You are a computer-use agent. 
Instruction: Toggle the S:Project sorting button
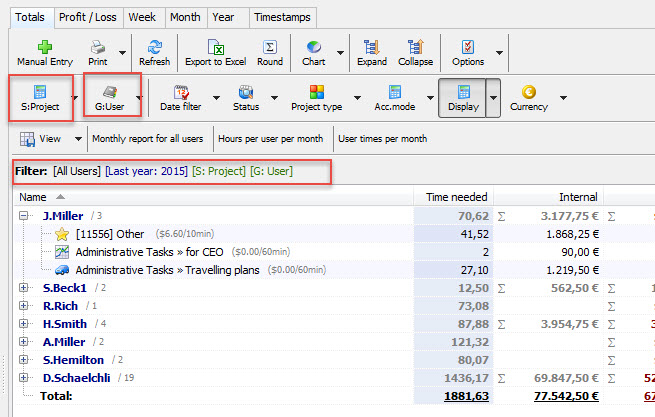[x=41, y=97]
